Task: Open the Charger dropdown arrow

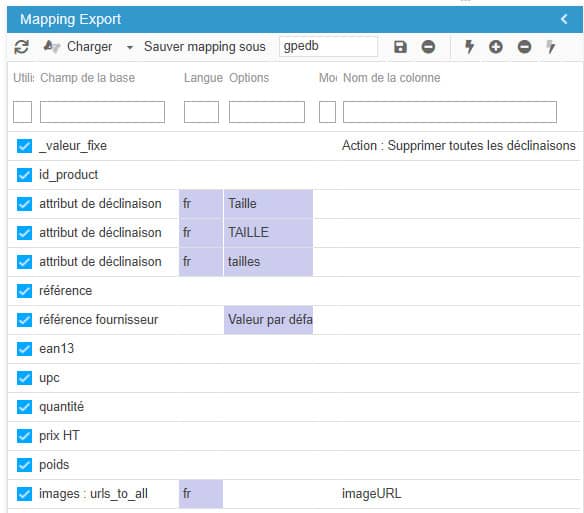Action: (130, 48)
